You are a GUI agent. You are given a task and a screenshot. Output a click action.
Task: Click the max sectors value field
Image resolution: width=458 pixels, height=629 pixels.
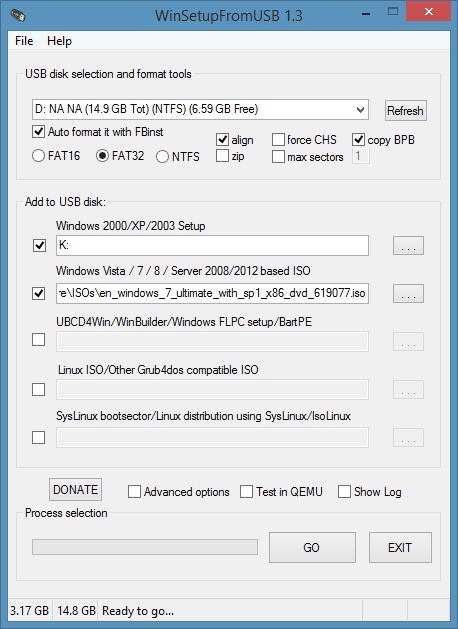361,156
